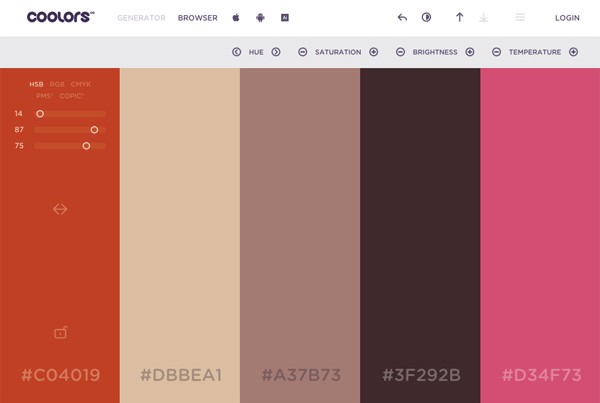Click the hamburger menu icon in header
The width and height of the screenshot is (600, 403).
click(520, 18)
